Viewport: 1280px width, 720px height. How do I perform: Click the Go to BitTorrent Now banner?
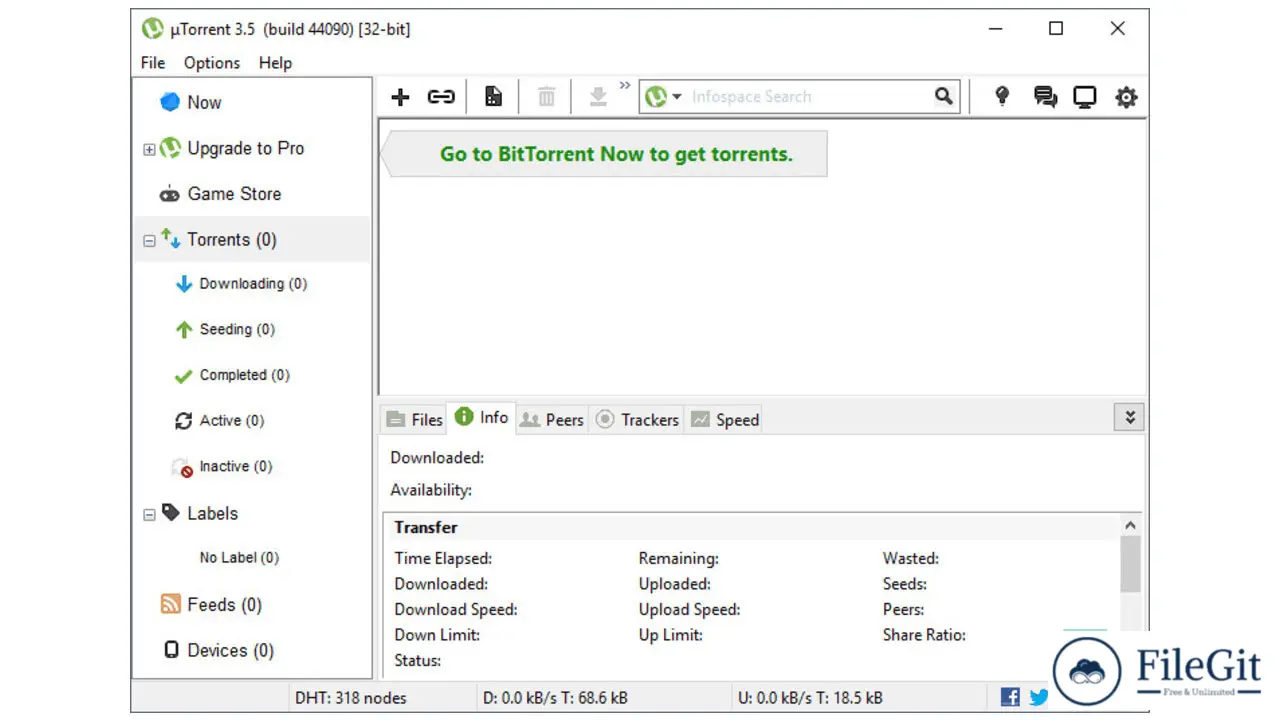603,154
